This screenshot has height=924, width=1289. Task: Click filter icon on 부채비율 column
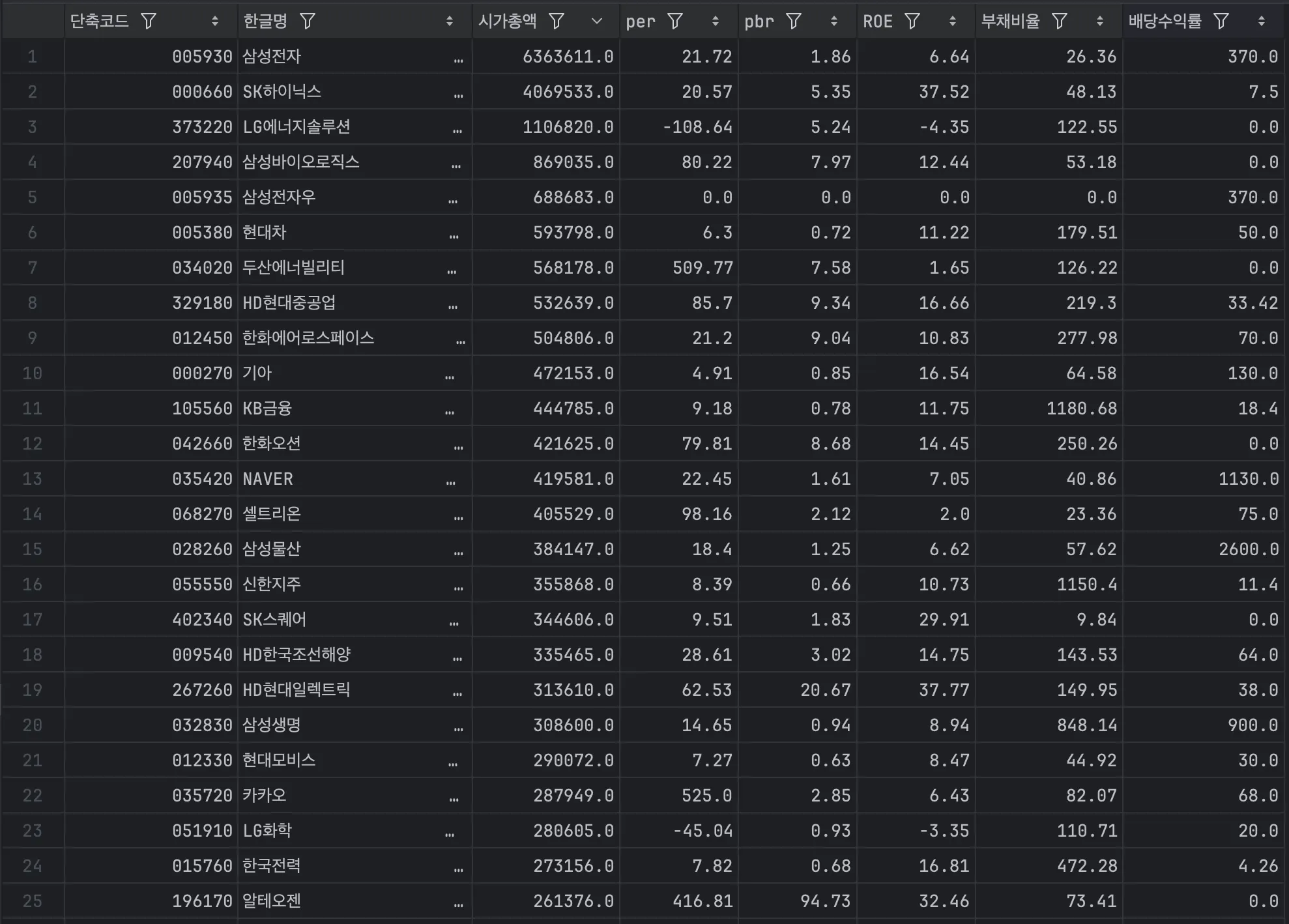(x=1060, y=22)
